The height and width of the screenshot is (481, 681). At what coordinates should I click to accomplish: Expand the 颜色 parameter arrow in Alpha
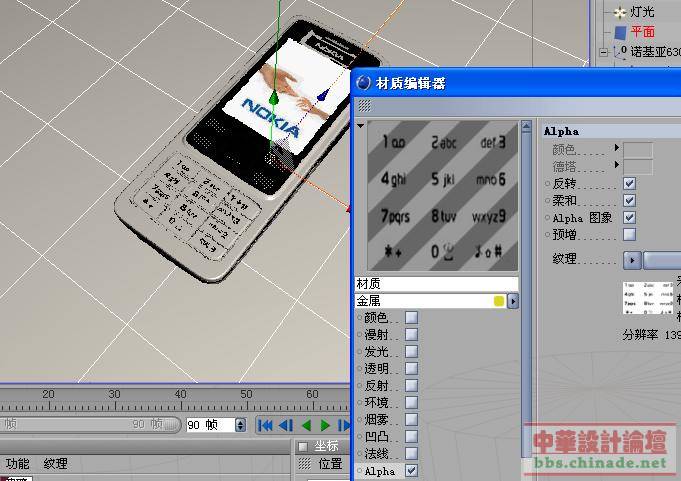tap(616, 148)
